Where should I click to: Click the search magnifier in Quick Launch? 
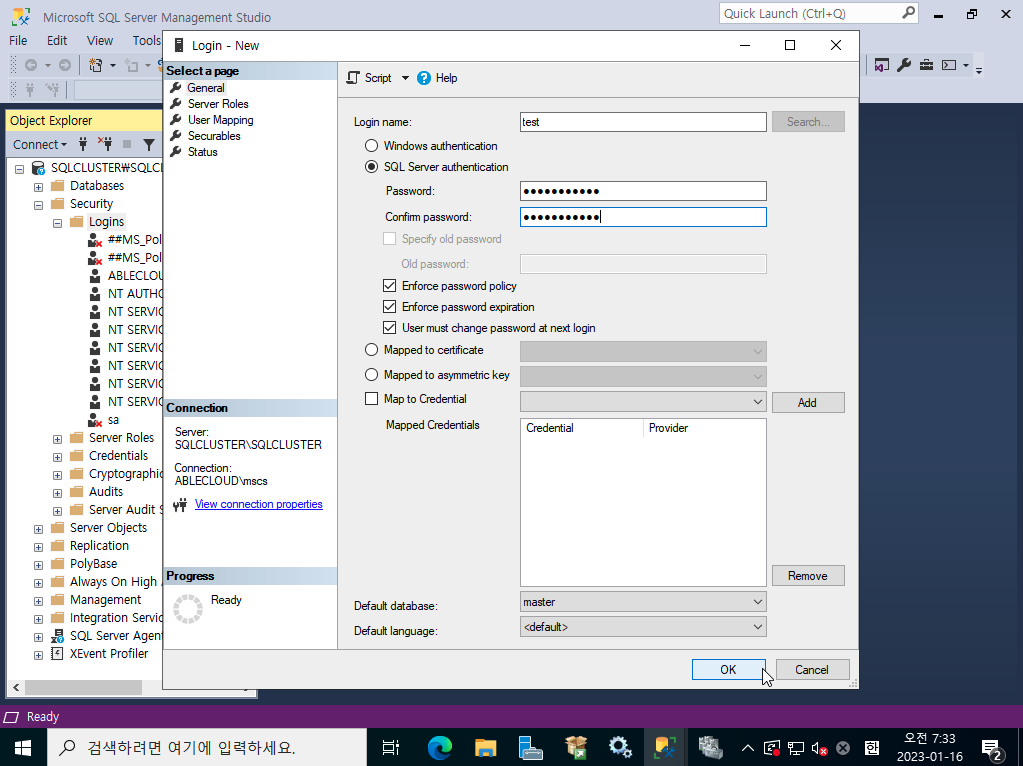[908, 13]
